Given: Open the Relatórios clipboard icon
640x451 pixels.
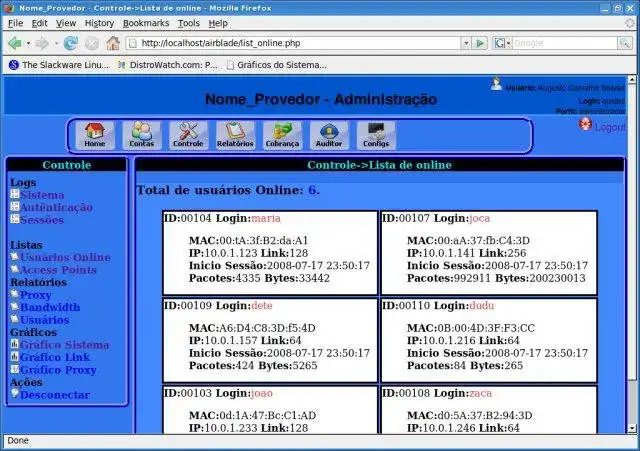Looking at the screenshot, I should tap(235, 135).
